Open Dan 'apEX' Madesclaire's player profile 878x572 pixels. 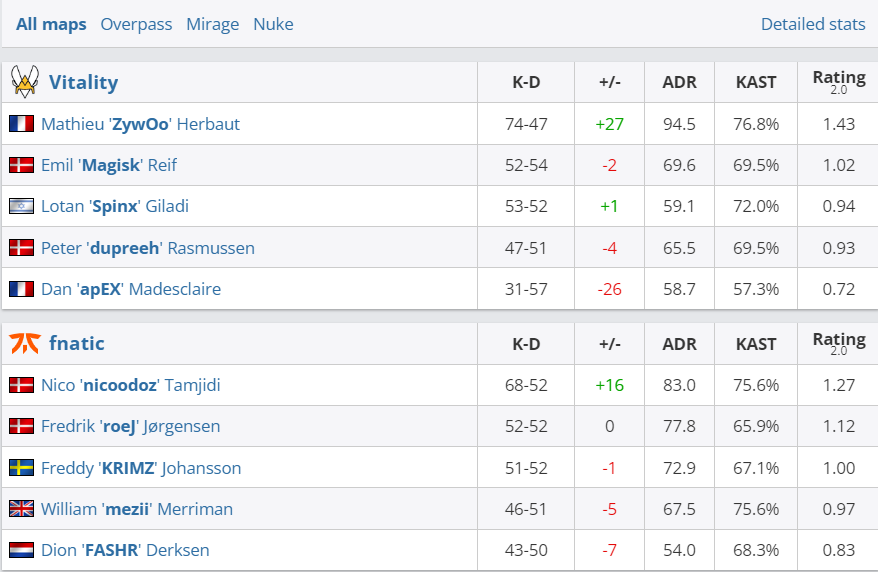click(x=131, y=289)
